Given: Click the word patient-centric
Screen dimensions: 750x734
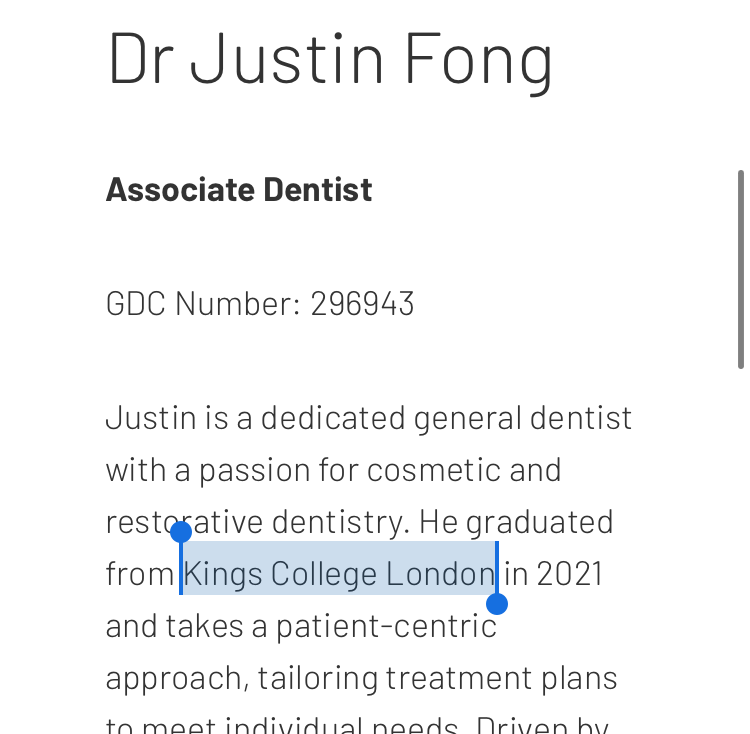Looking at the screenshot, I should pyautogui.click(x=386, y=626).
